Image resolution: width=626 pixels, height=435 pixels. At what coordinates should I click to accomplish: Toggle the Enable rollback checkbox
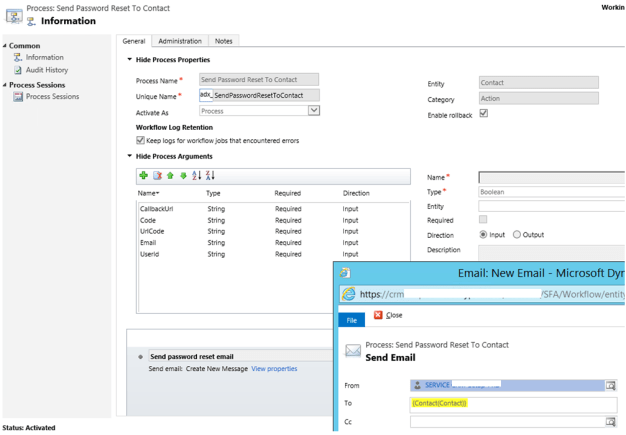click(x=483, y=114)
